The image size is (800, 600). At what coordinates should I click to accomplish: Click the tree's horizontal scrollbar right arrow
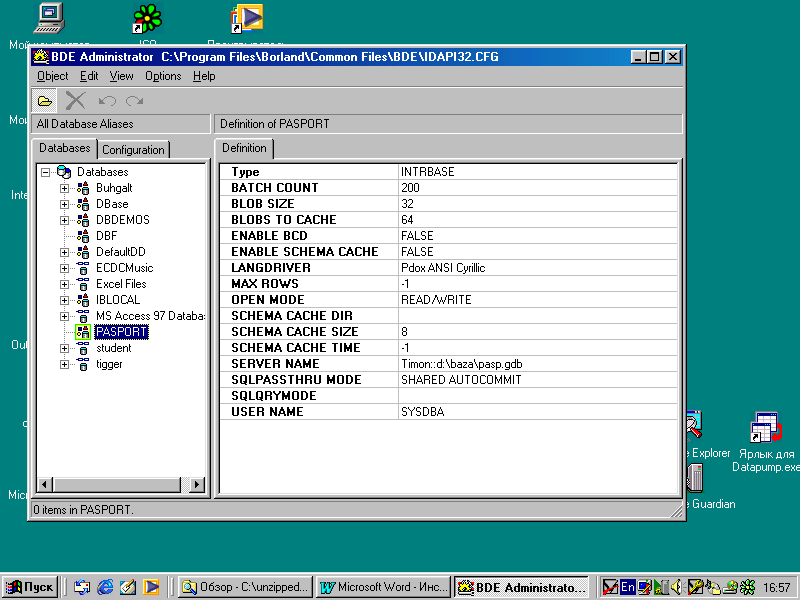pyautogui.click(x=197, y=485)
